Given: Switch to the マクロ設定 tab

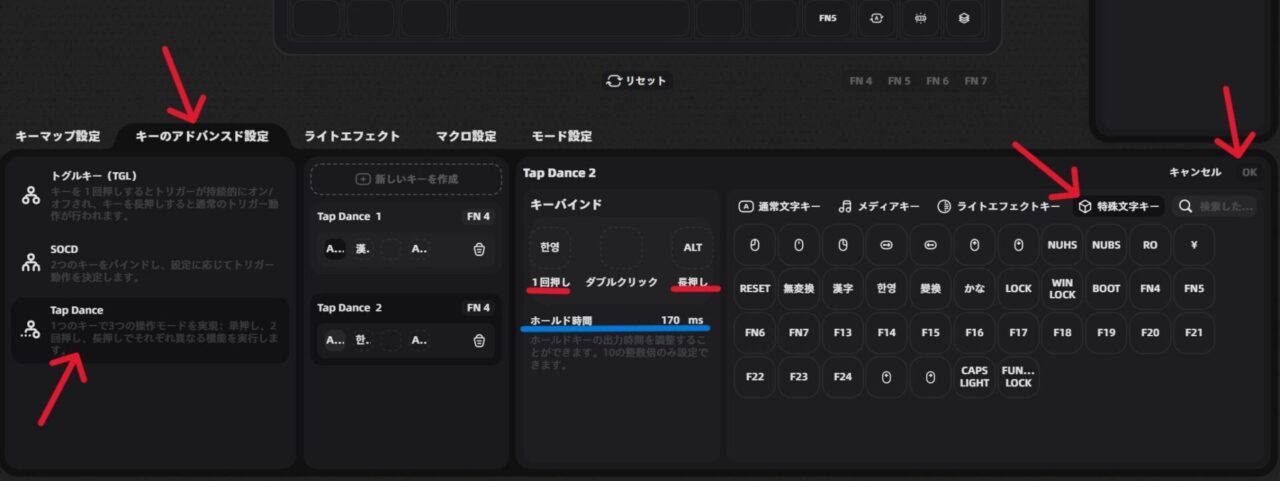Looking at the screenshot, I should pos(466,136).
